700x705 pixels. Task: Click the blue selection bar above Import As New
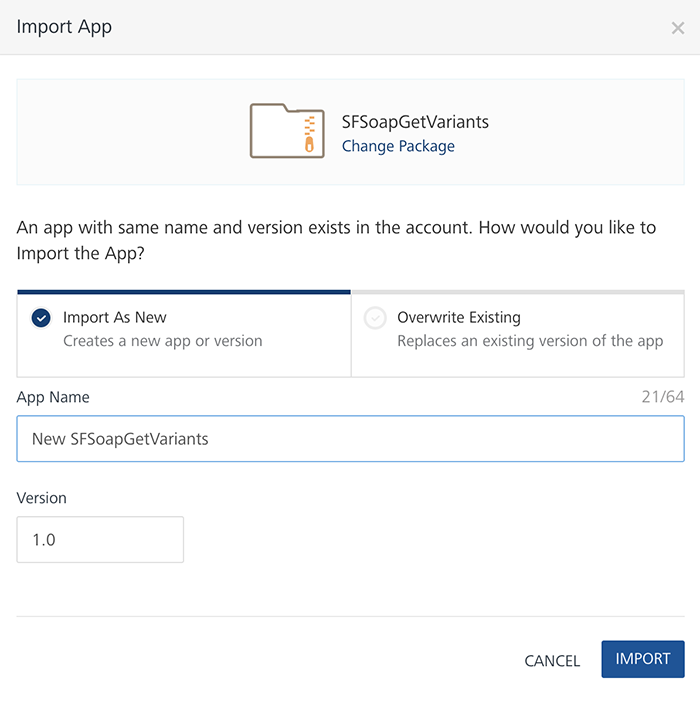click(183, 292)
